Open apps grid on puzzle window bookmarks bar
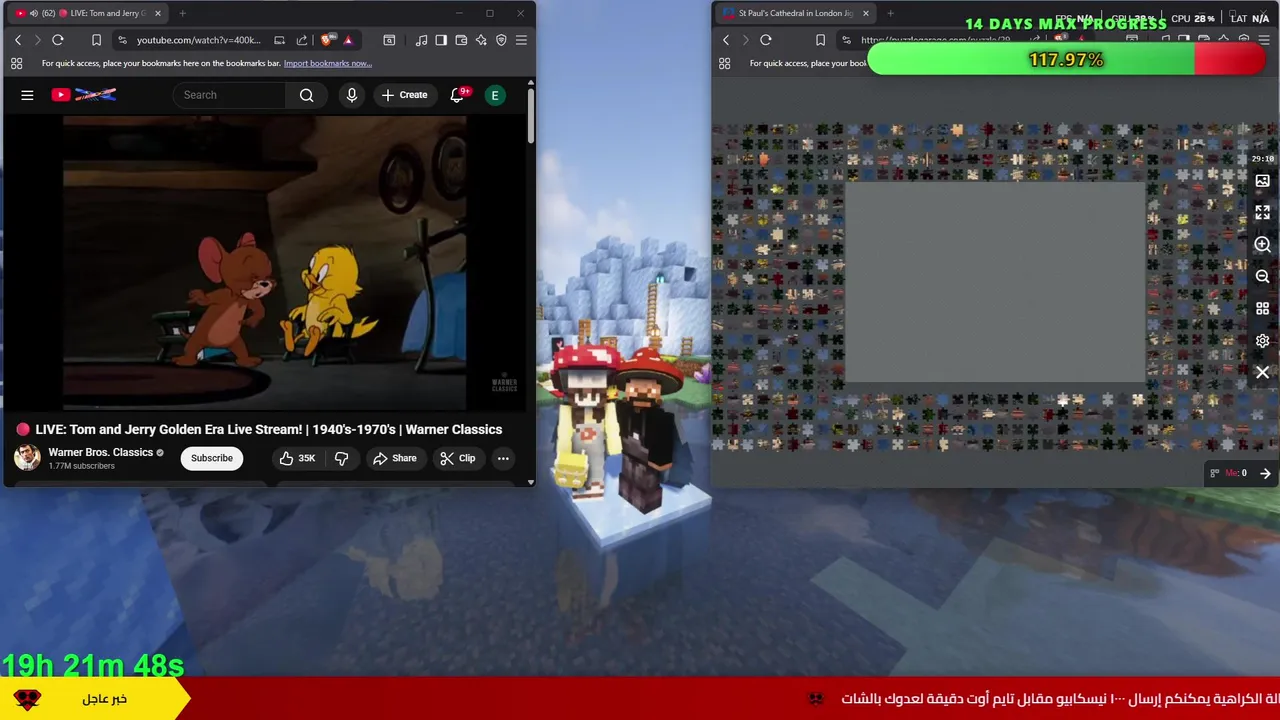 [725, 63]
